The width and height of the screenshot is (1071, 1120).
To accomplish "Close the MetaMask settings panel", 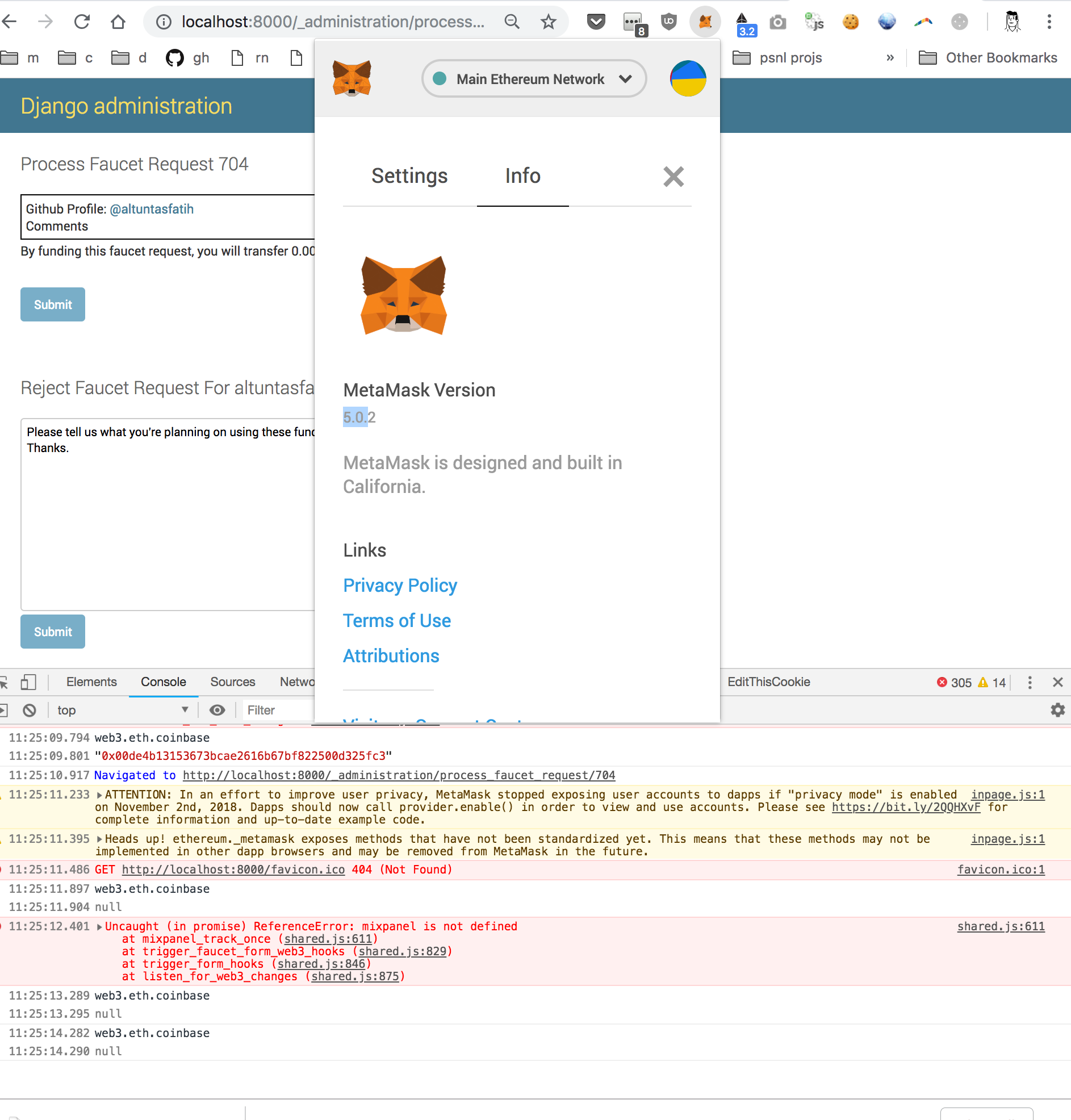I will (x=673, y=177).
